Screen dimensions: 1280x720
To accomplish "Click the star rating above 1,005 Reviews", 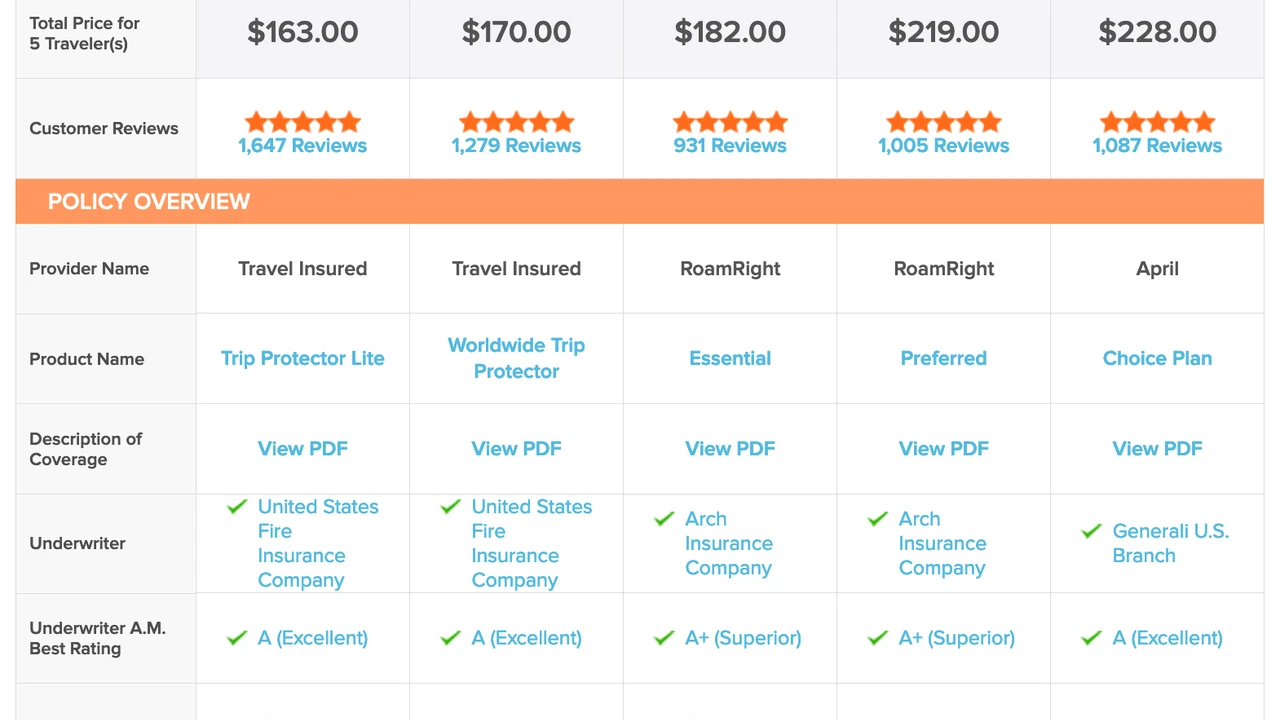I will coord(943,122).
